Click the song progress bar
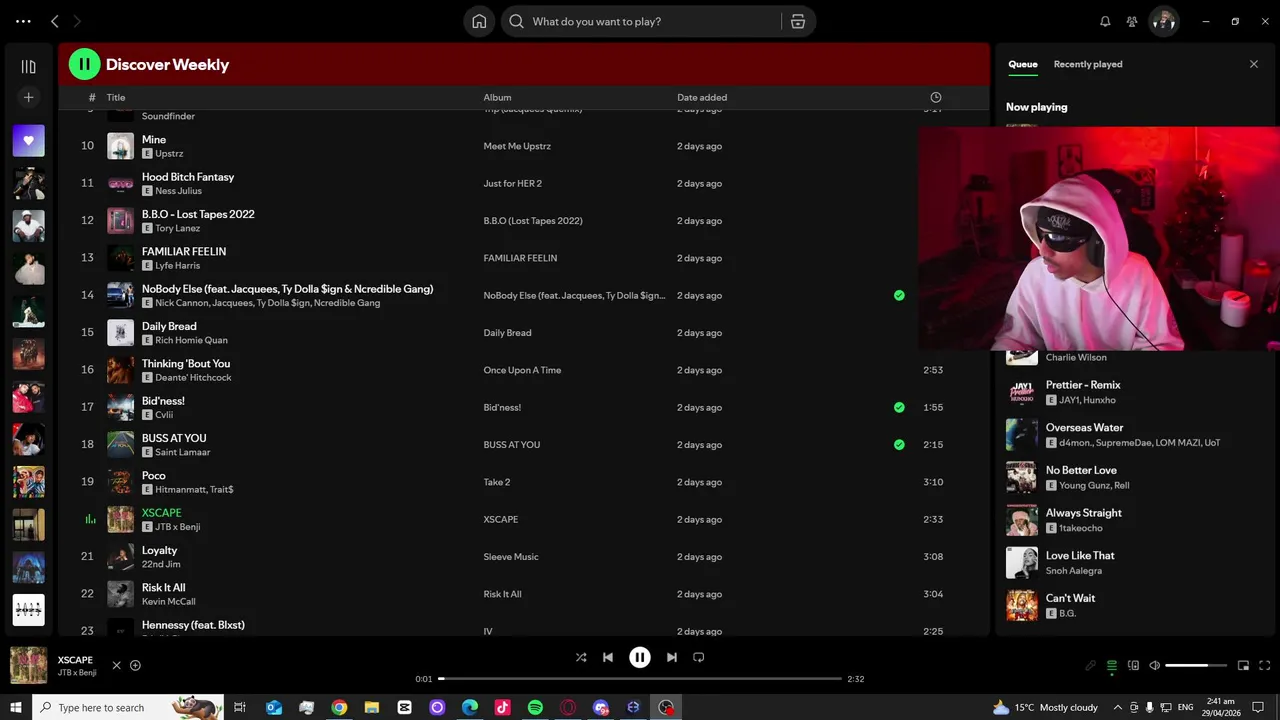Viewport: 1280px width, 720px height. coord(640,679)
